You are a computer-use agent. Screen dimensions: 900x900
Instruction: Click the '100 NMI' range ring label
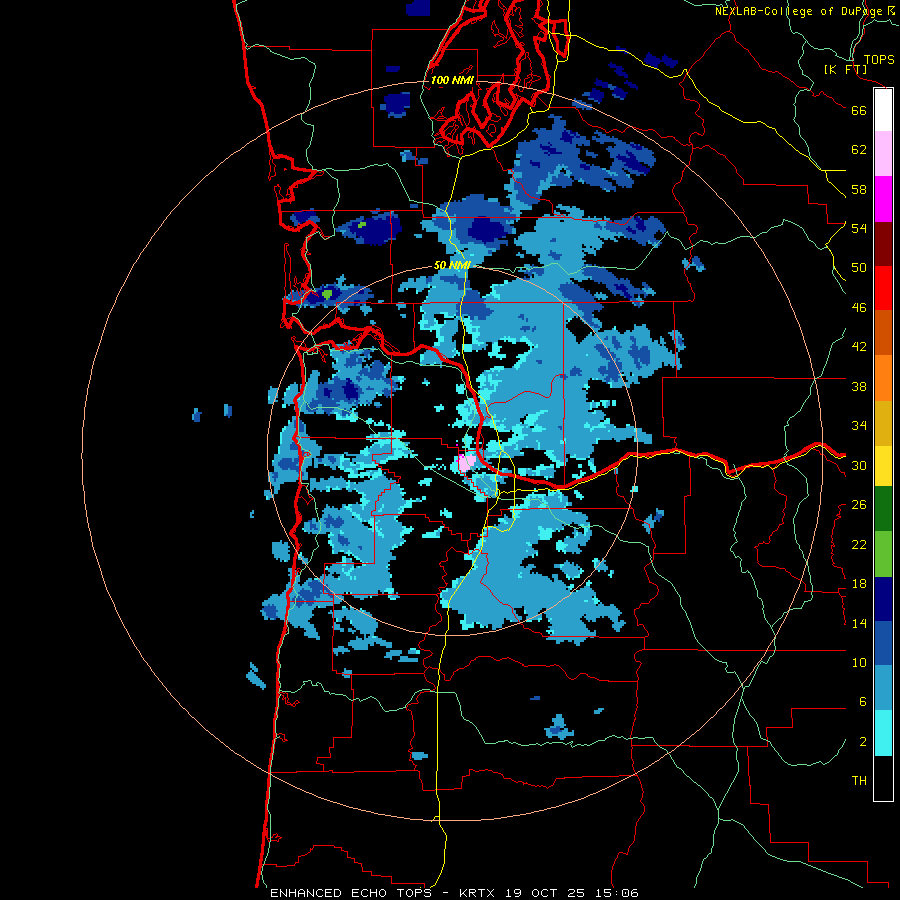(x=452, y=80)
